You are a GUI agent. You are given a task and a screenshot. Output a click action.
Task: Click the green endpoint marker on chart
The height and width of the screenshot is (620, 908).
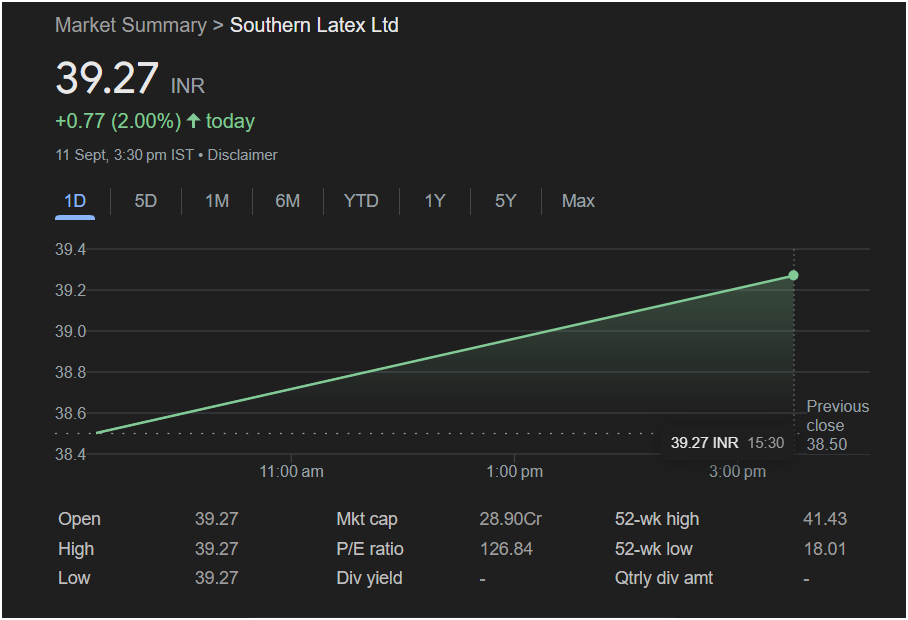793,276
